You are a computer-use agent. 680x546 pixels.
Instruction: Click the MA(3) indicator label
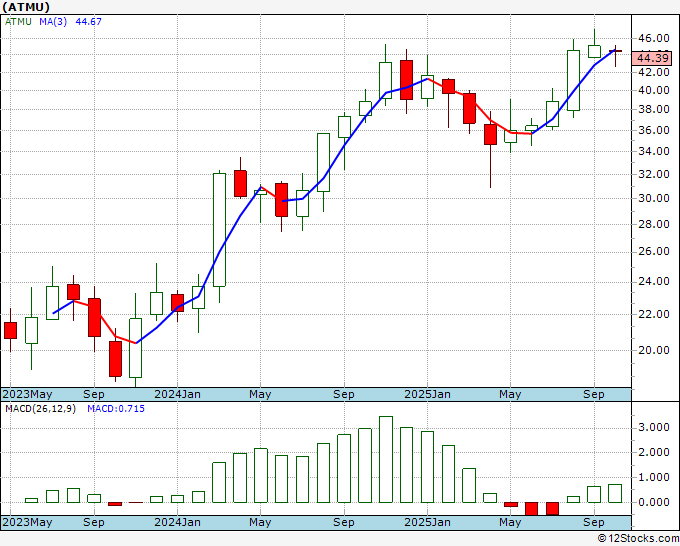tap(53, 21)
